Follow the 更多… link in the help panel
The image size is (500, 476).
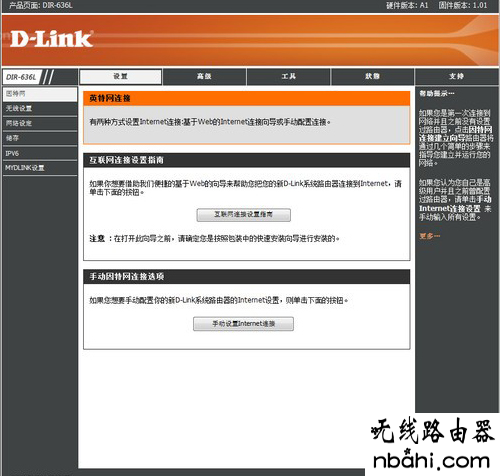click(x=429, y=236)
